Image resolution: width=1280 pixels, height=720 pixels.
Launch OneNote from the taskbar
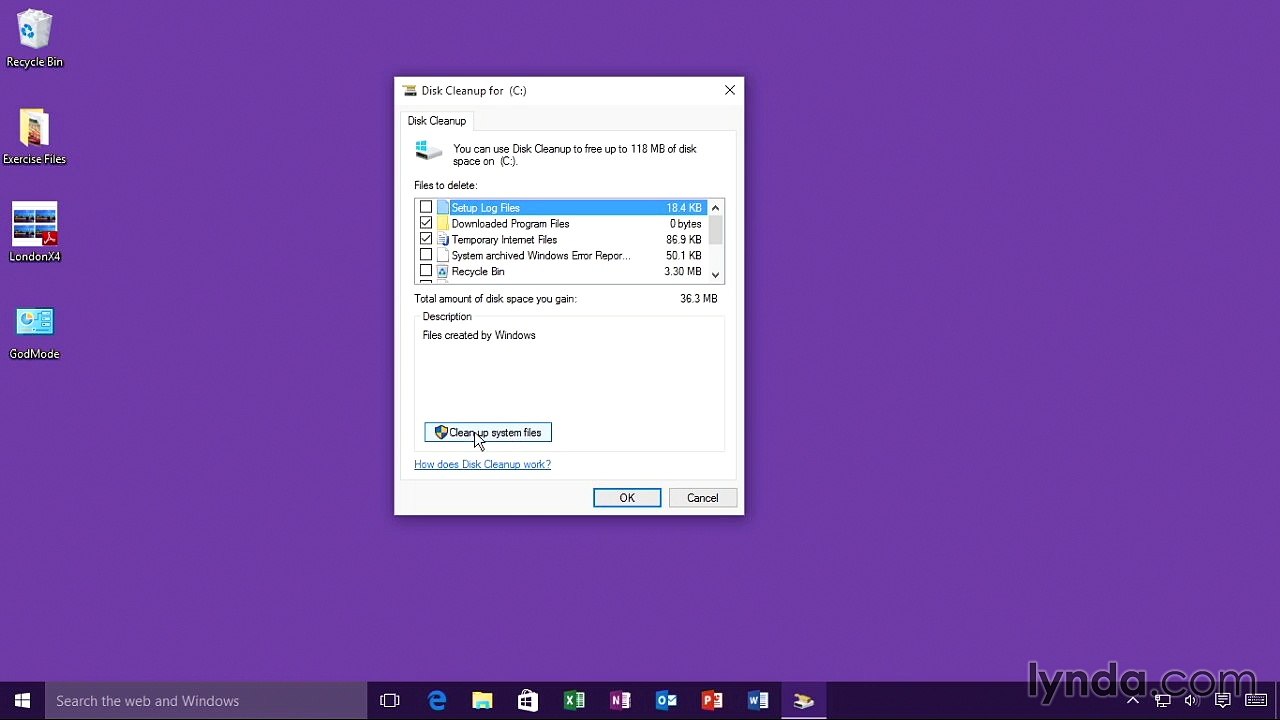[x=620, y=701]
